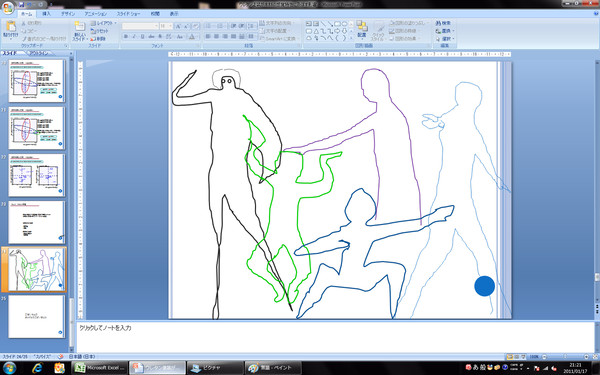Viewport: 600px width, 375px height.
Task: Click Internet Explorer icon on taskbar
Action: [x=37, y=368]
